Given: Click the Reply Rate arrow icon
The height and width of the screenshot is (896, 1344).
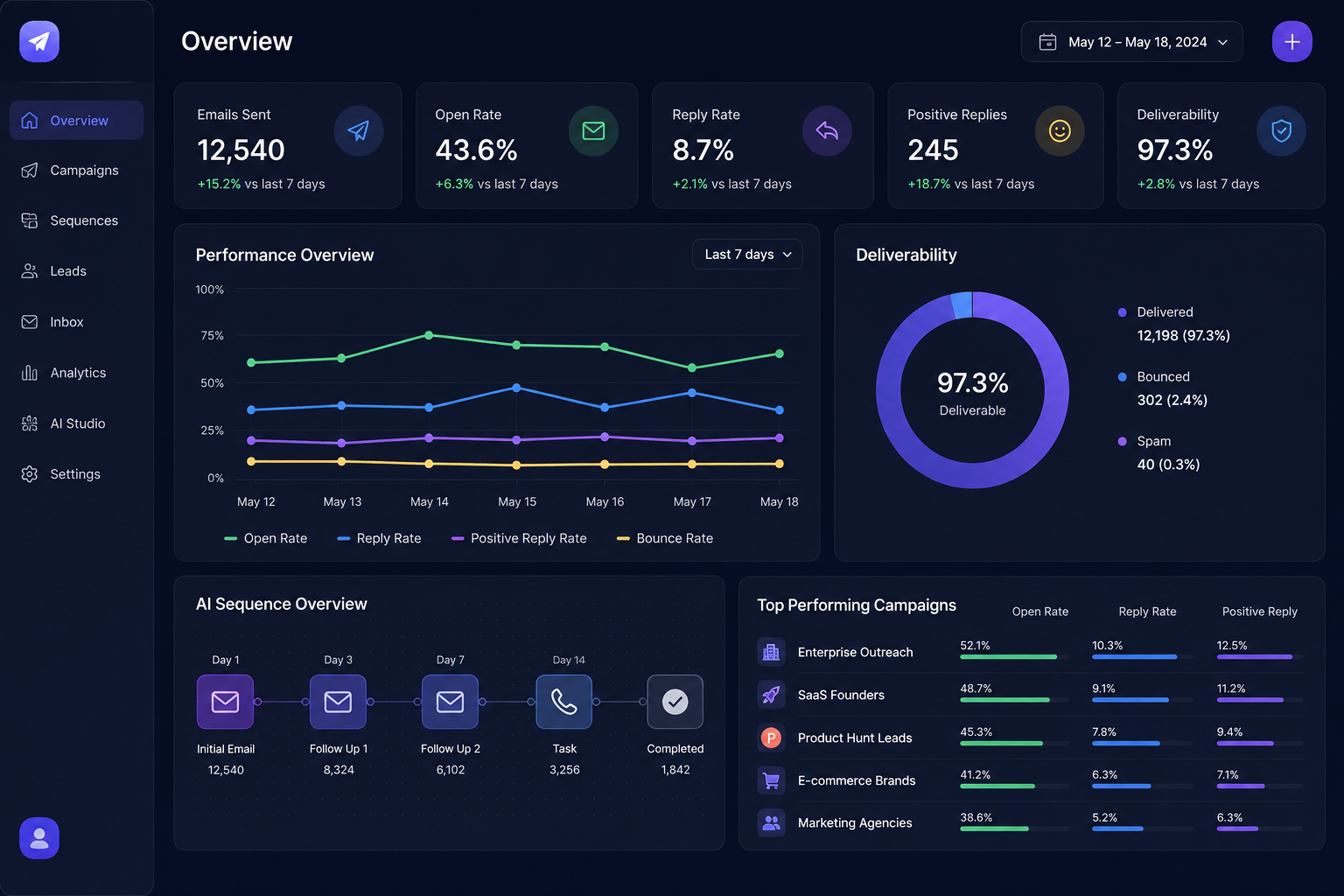Looking at the screenshot, I should coord(827,131).
